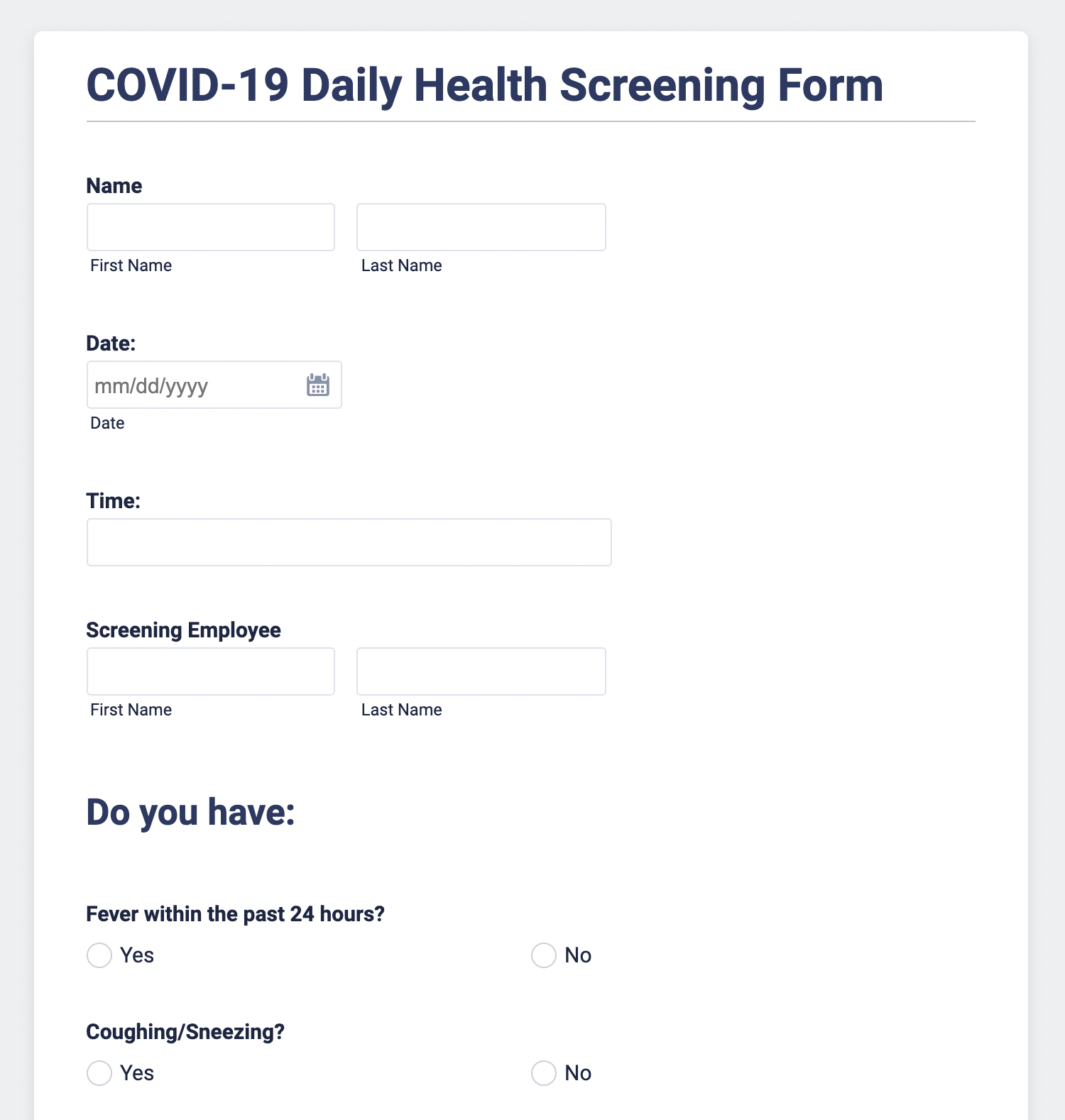Image resolution: width=1065 pixels, height=1120 pixels.
Task: Click the "Screening Employee" field label
Action: (183, 630)
